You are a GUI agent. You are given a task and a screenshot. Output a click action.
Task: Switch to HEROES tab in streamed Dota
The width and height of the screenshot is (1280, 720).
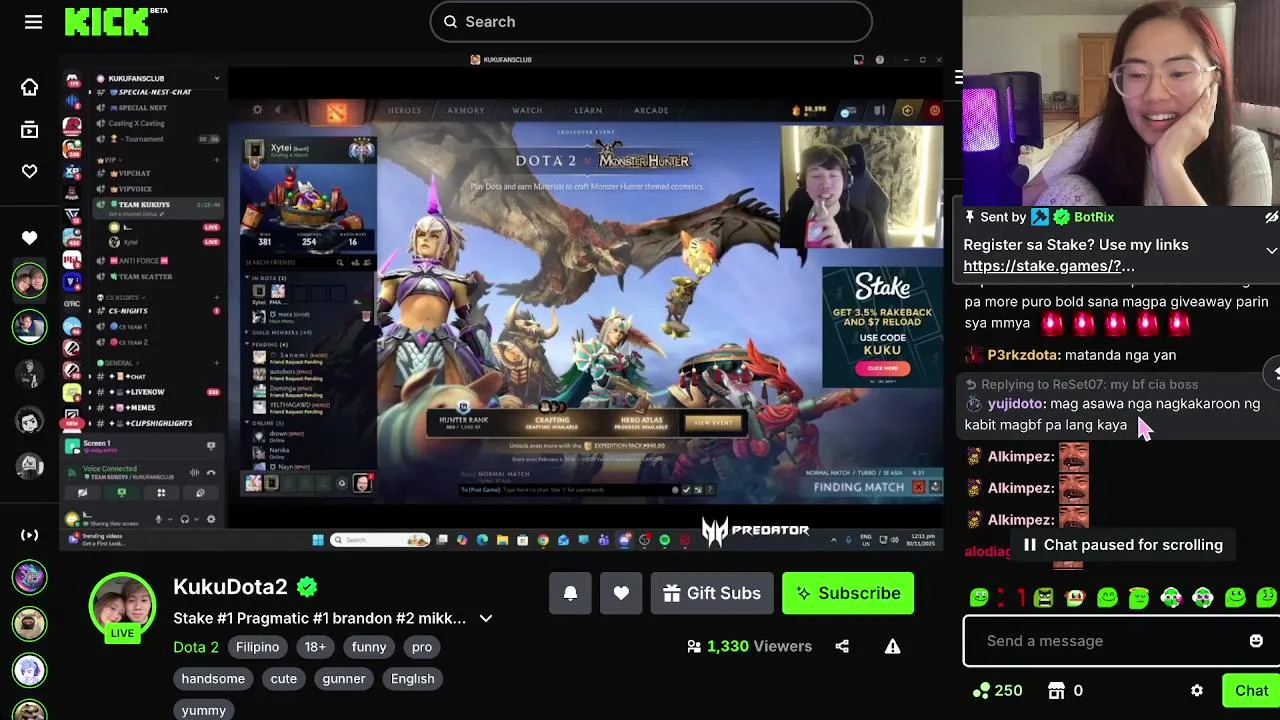pos(405,111)
